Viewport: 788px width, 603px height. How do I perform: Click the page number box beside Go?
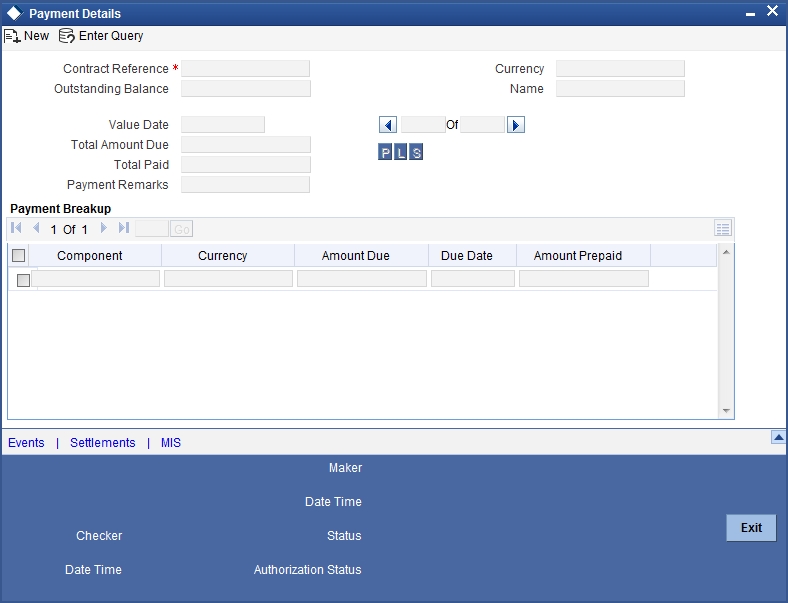pyautogui.click(x=152, y=229)
